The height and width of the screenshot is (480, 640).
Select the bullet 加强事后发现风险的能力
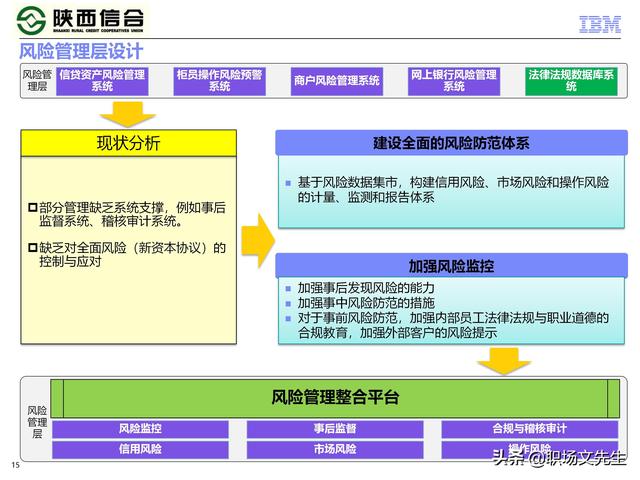(x=366, y=288)
